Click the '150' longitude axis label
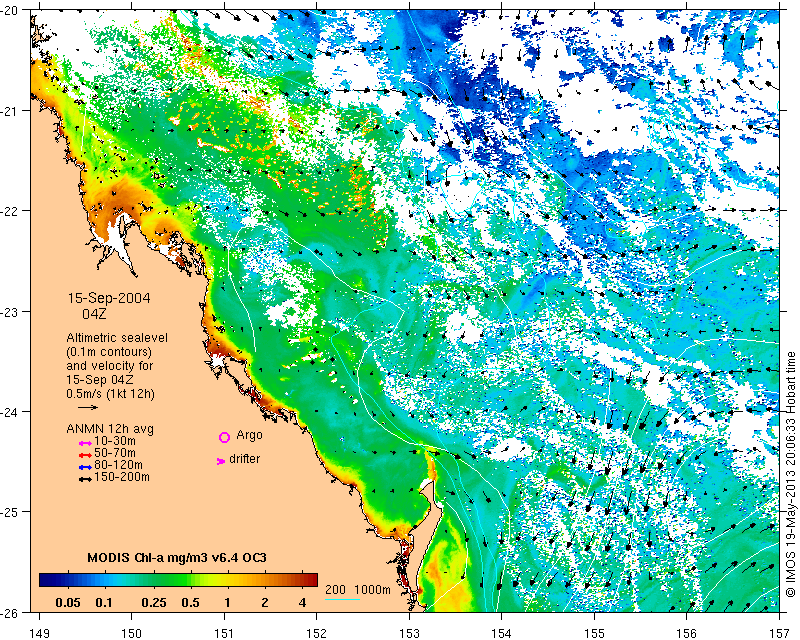 132,633
